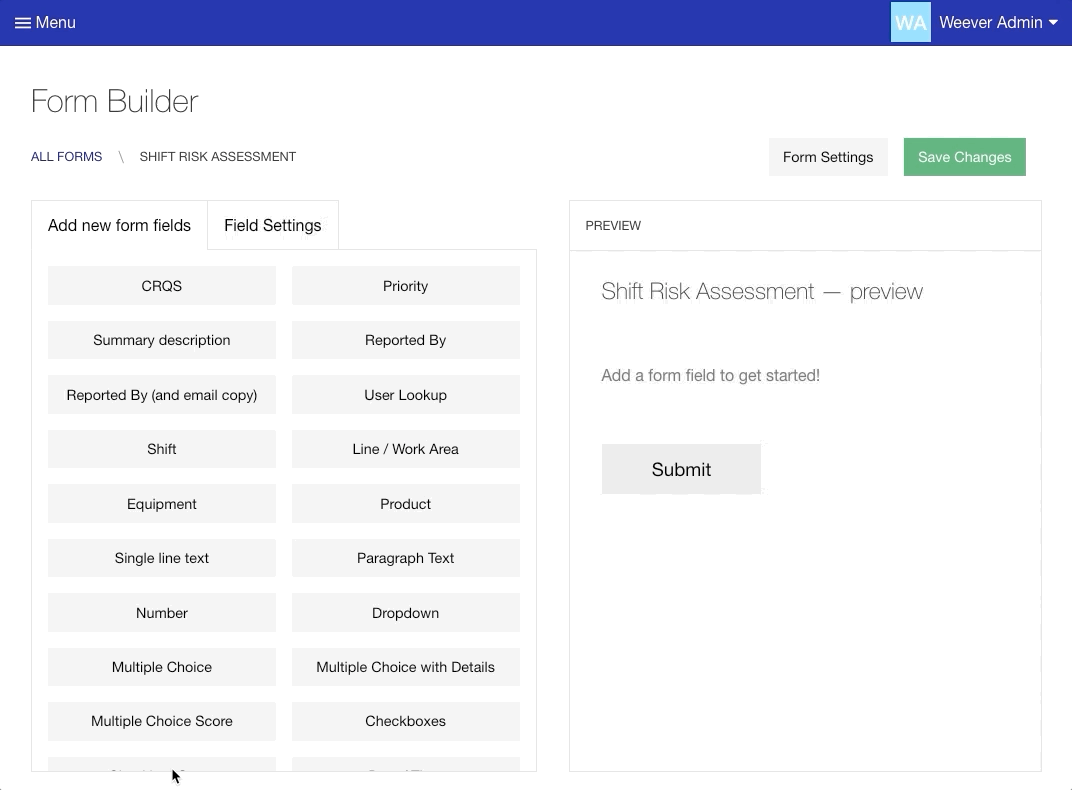
Task: Add the Line / Work Area field
Action: coord(405,449)
